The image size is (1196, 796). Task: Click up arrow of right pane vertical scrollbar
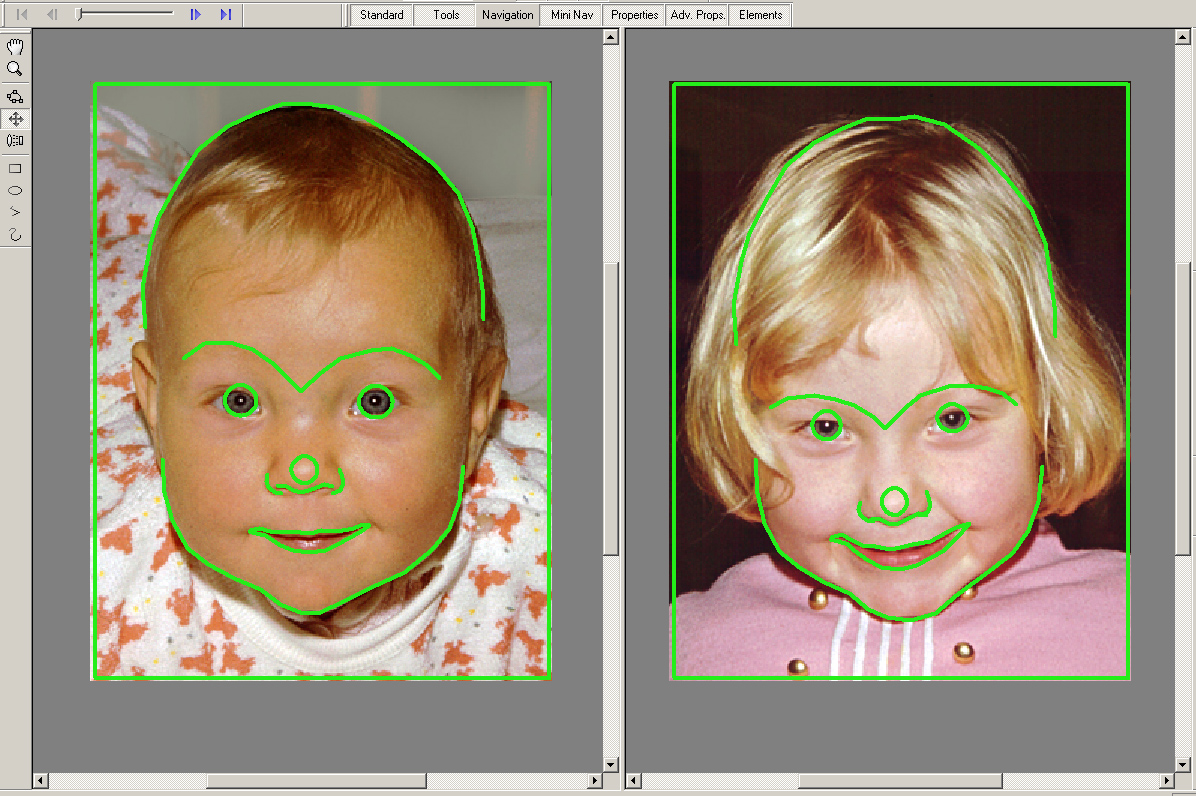click(x=1183, y=37)
